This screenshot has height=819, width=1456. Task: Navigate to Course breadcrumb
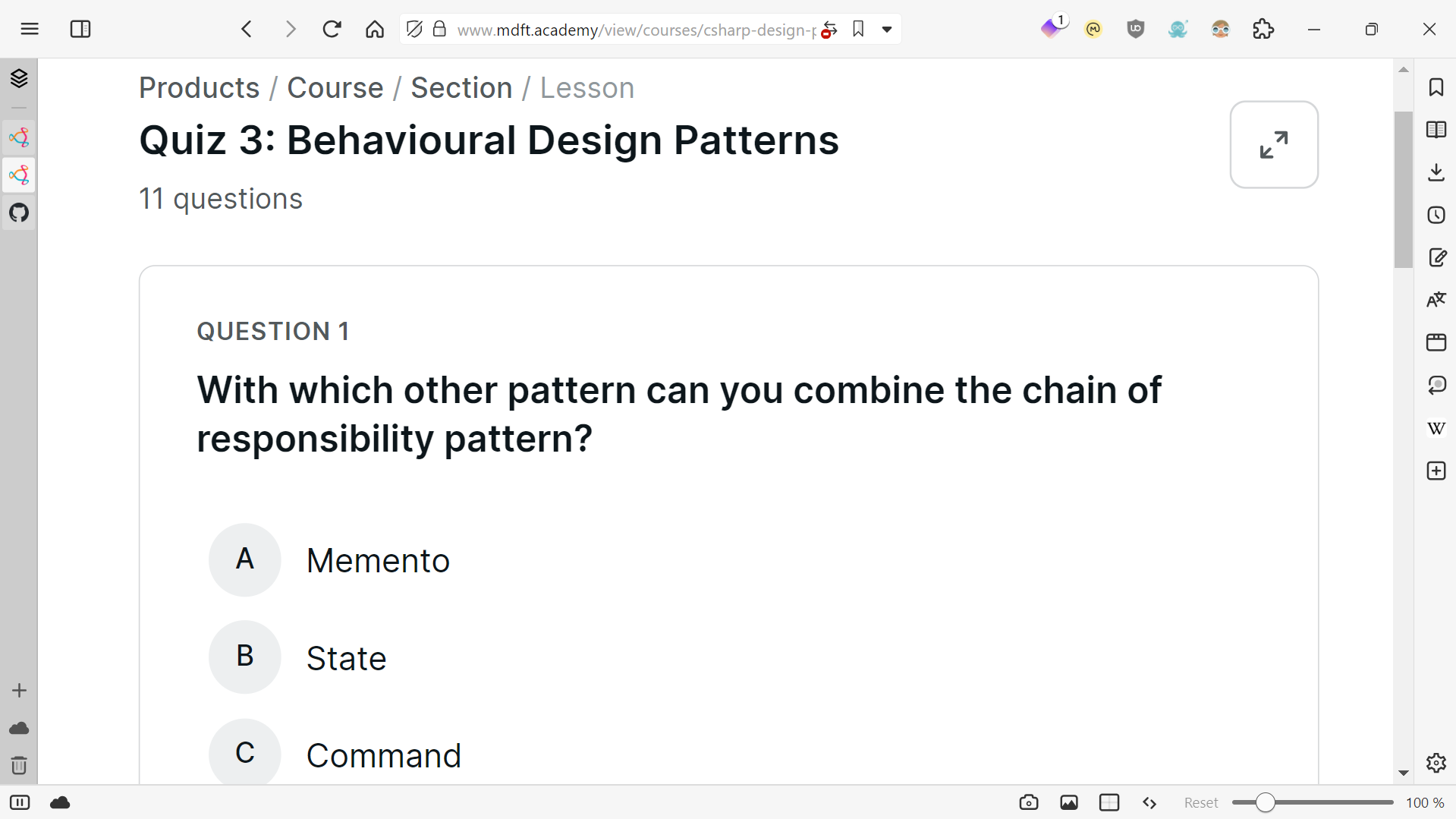tap(335, 88)
